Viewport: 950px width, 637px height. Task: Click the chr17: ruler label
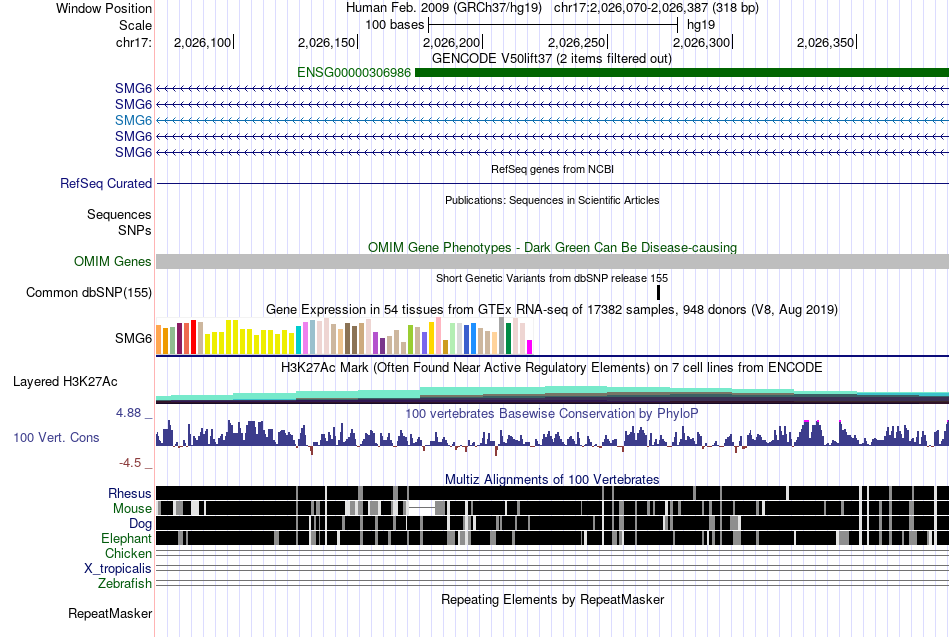(134, 42)
